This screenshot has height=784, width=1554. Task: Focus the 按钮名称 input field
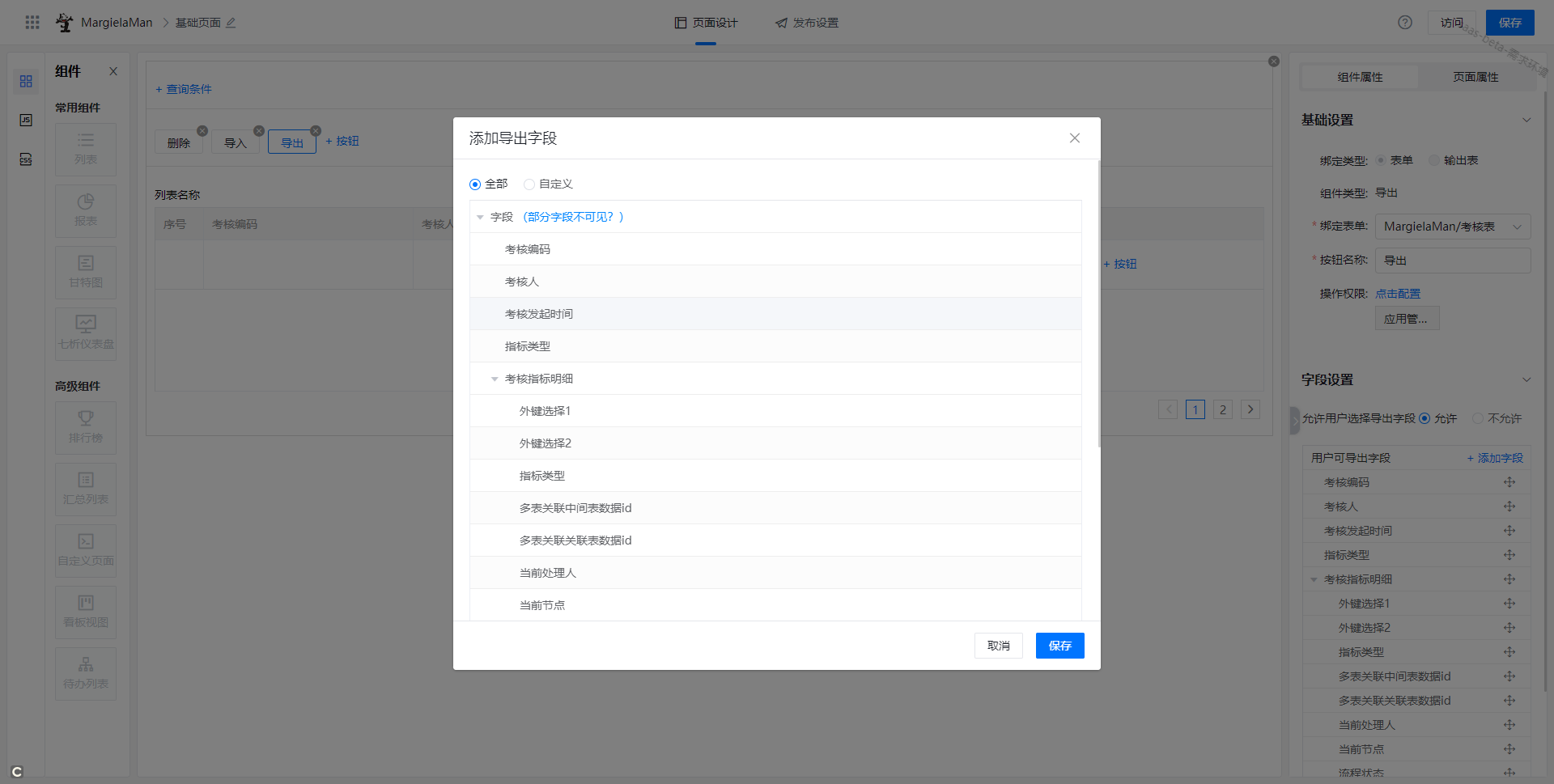point(1453,261)
